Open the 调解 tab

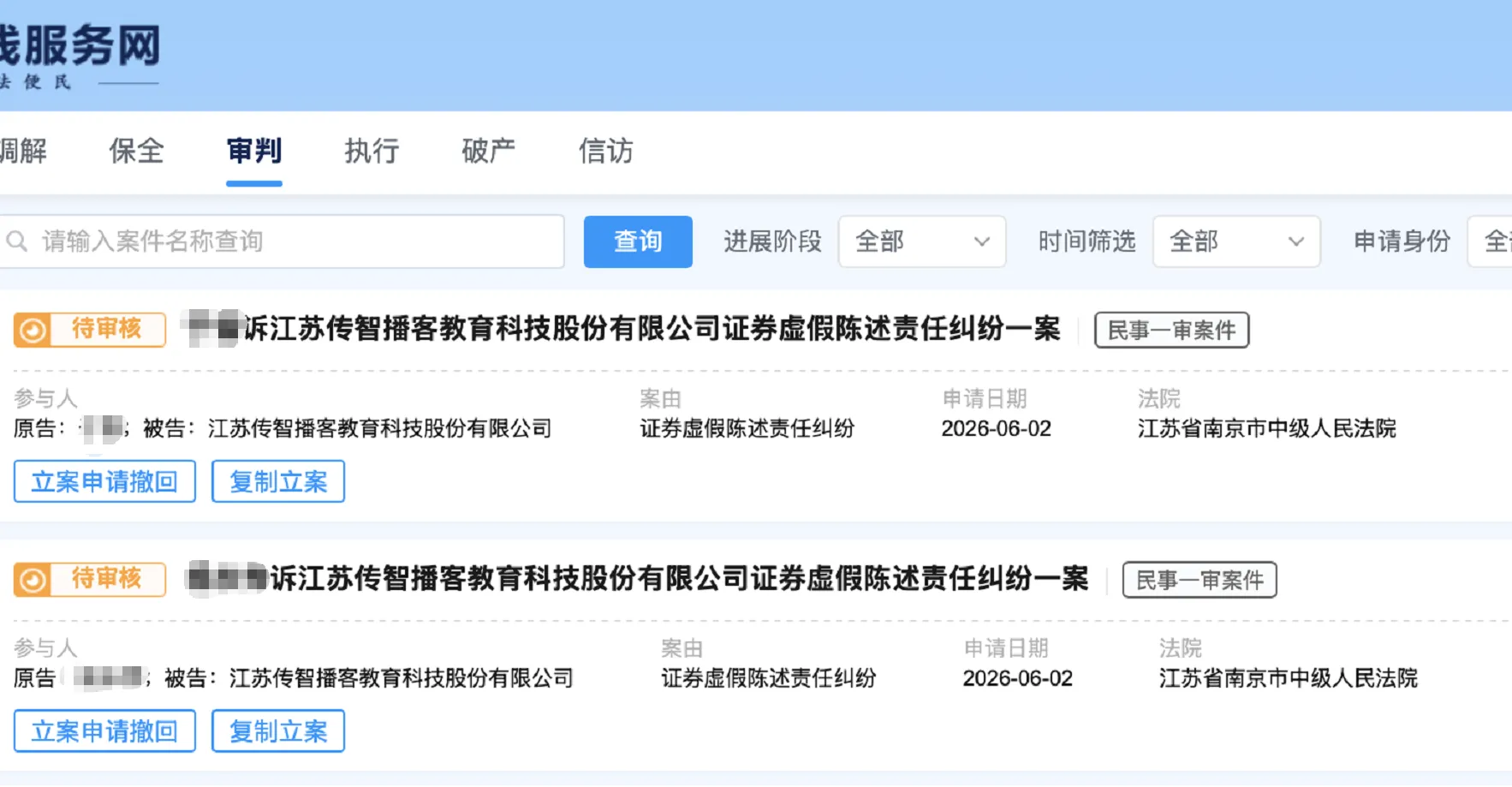(23, 151)
